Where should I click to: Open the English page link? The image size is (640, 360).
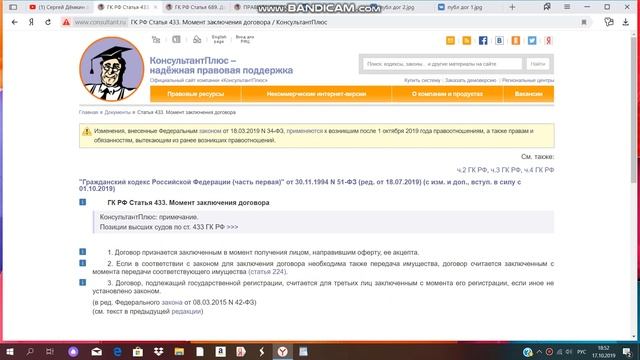tap(219, 39)
